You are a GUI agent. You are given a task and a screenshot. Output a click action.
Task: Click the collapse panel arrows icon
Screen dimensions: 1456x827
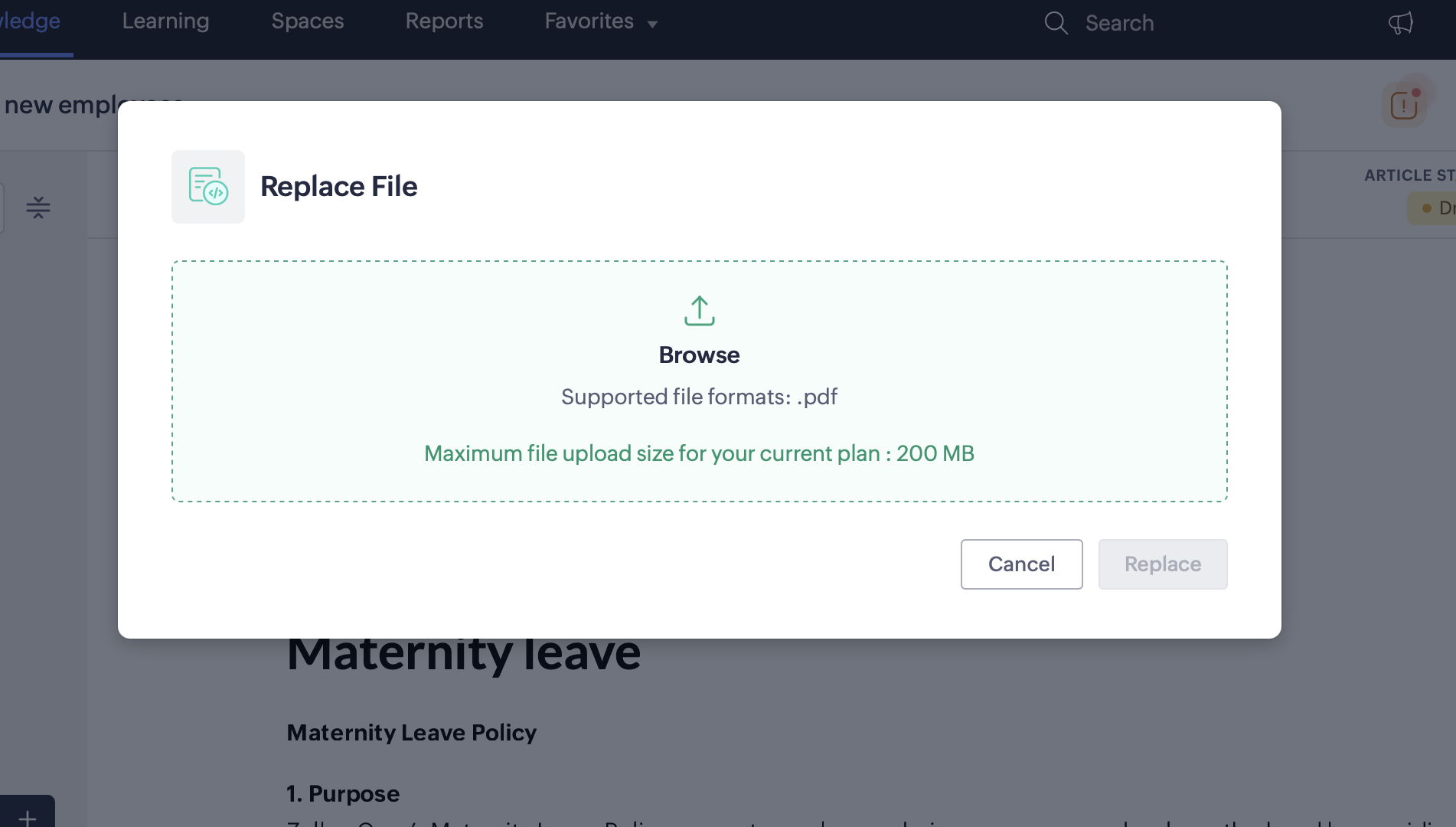pos(38,208)
